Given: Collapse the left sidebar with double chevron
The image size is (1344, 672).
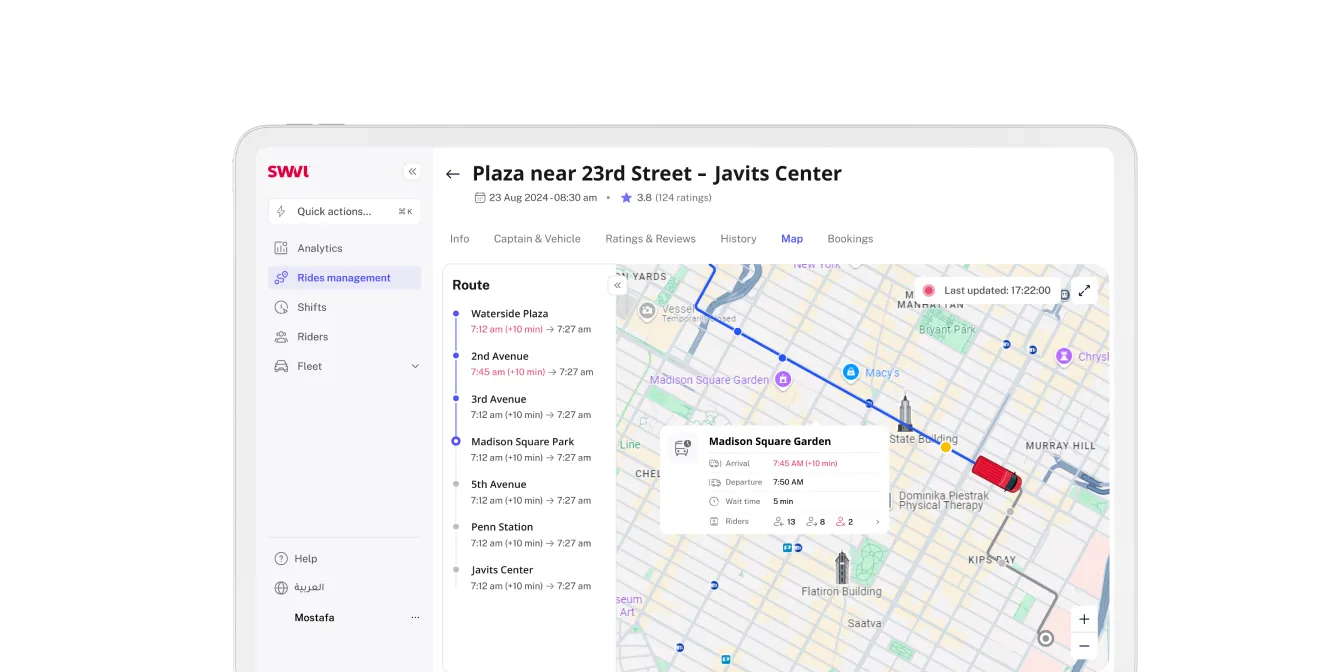Looking at the screenshot, I should pyautogui.click(x=412, y=171).
